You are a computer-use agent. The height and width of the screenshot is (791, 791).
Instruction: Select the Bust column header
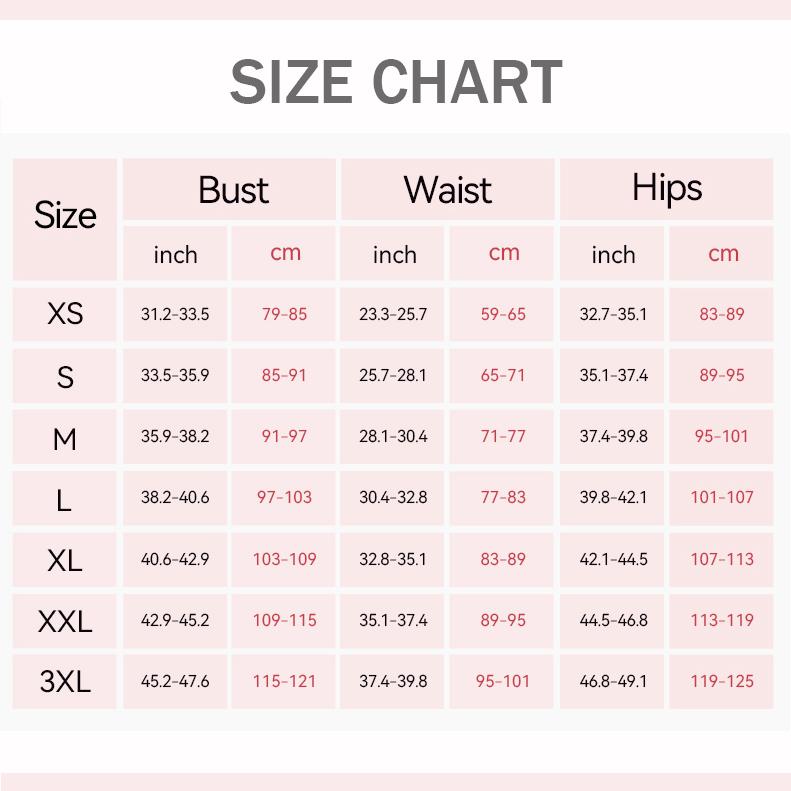coord(233,189)
